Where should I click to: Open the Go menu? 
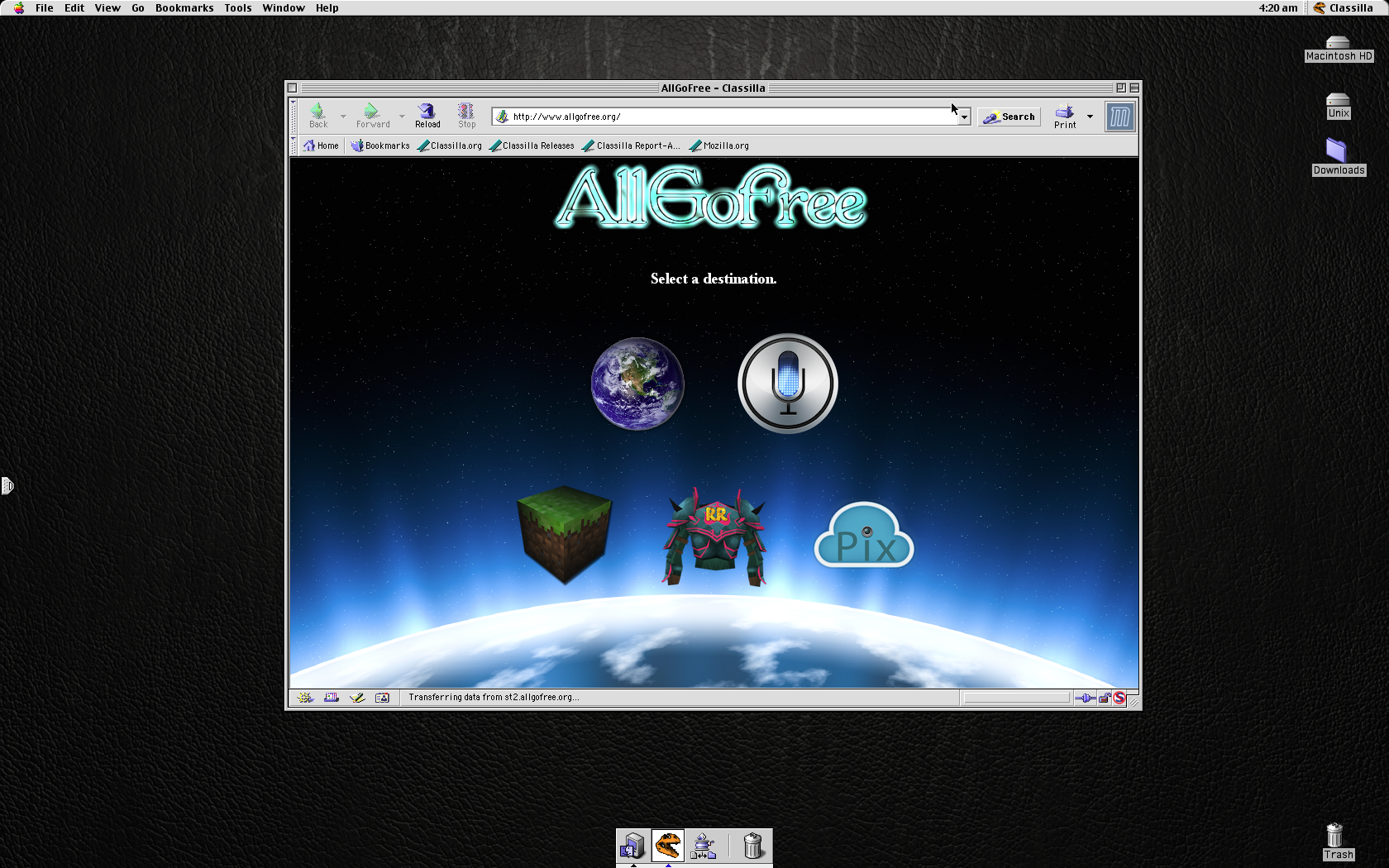(x=138, y=8)
